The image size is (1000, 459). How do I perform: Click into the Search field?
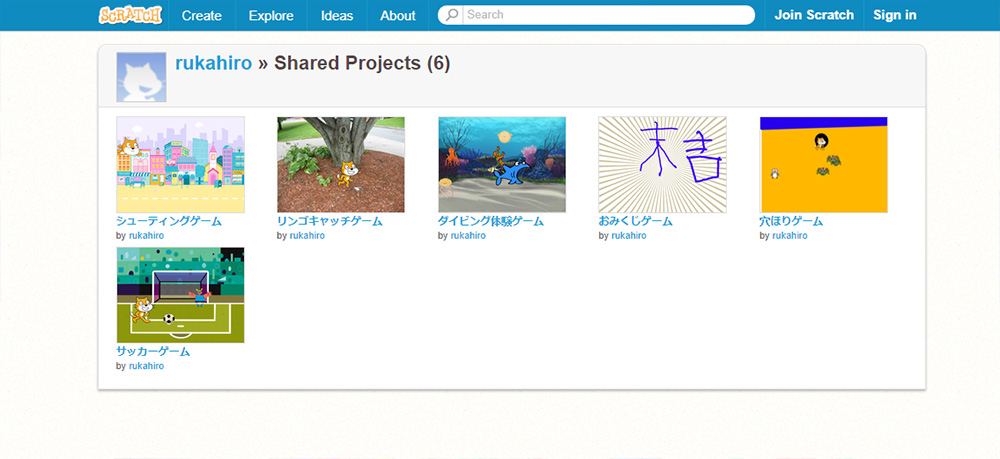pos(605,15)
